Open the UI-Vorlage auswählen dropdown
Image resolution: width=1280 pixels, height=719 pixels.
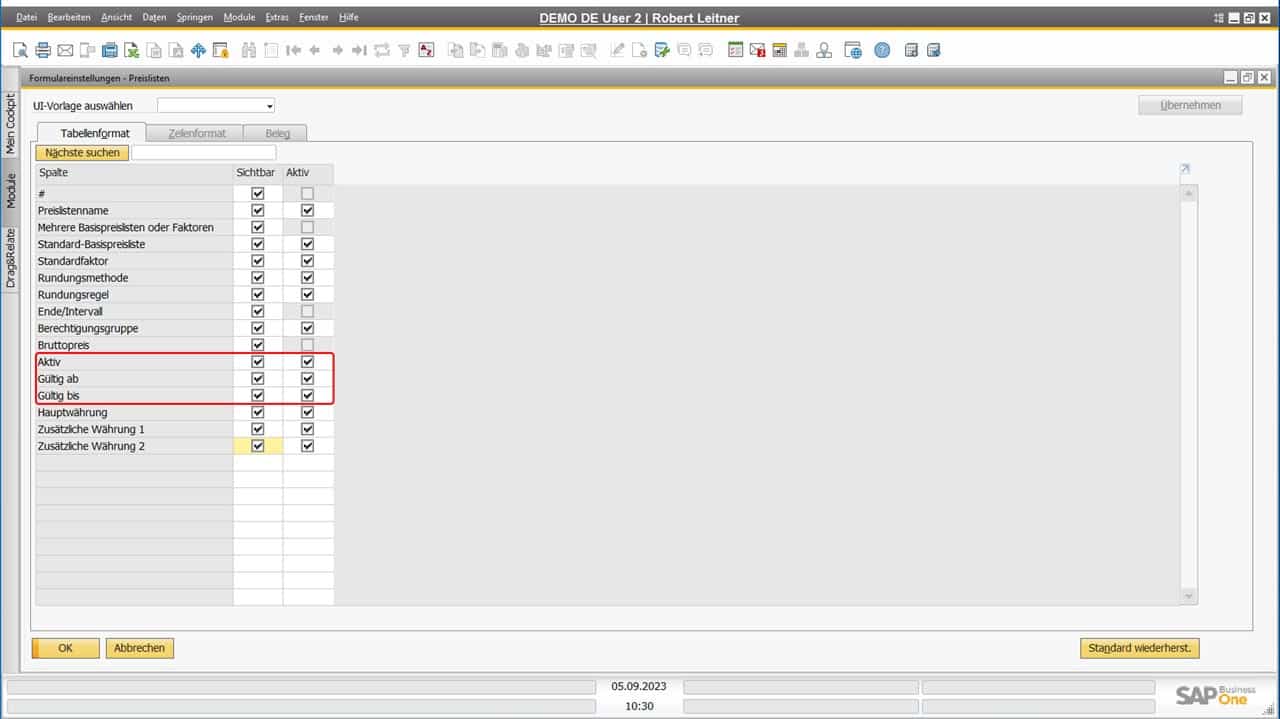(267, 105)
